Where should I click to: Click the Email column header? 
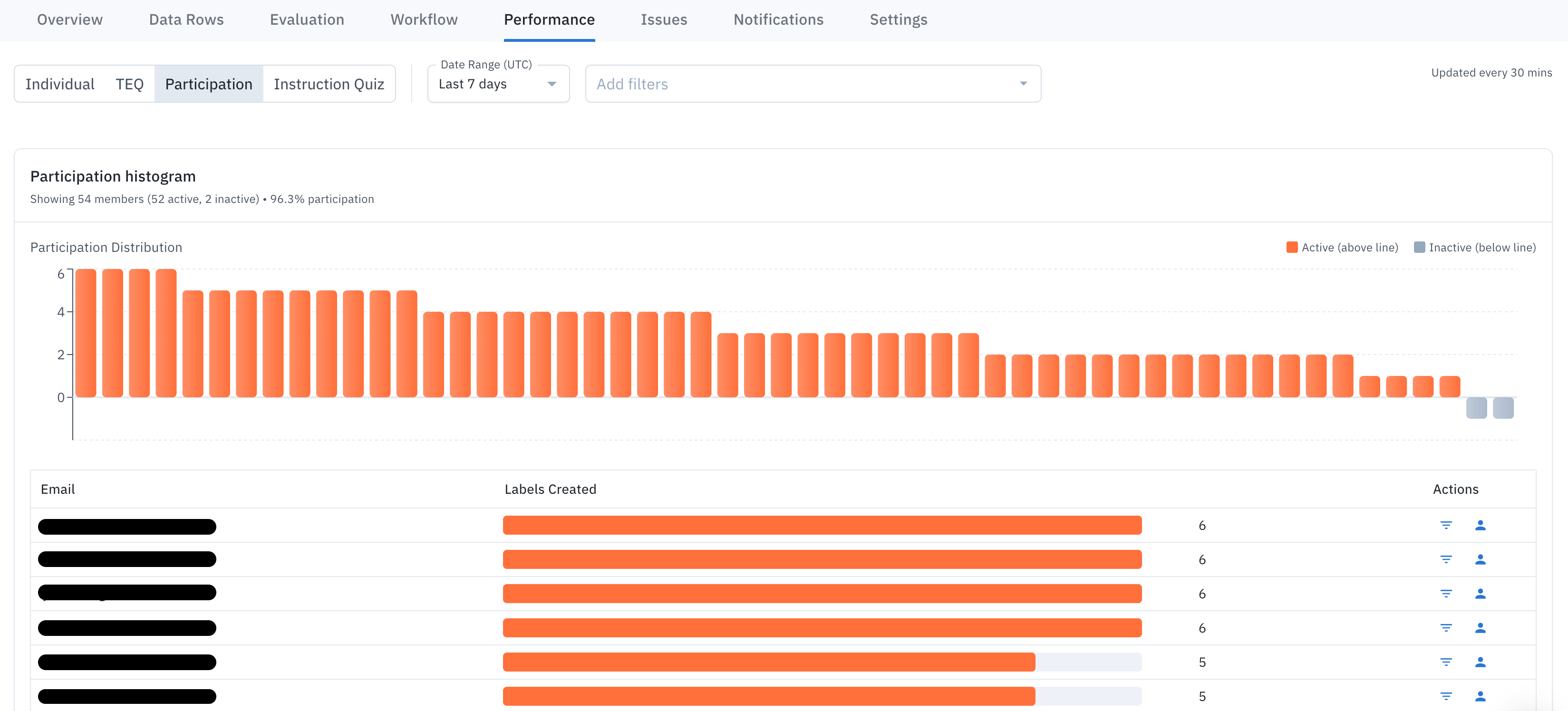click(58, 489)
